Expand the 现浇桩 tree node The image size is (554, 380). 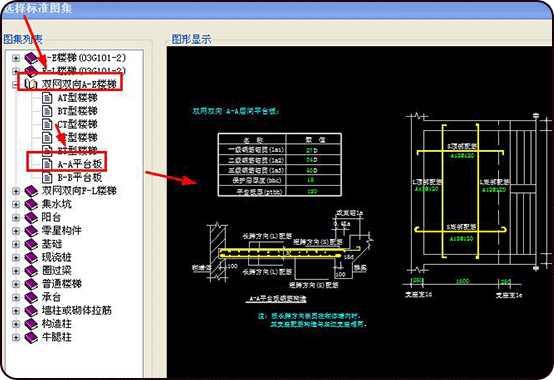[16, 258]
